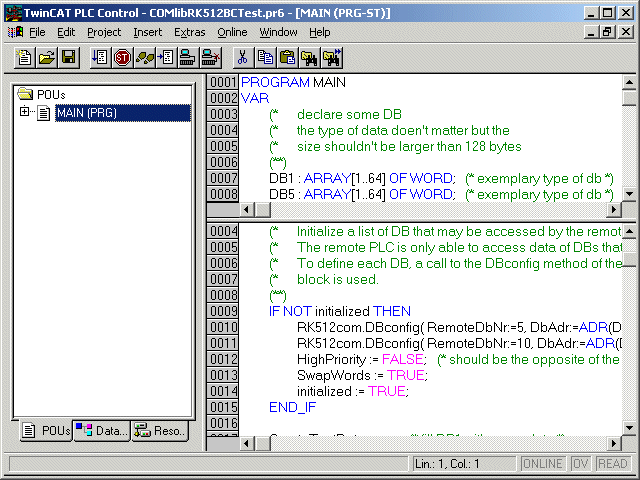The width and height of the screenshot is (640, 480).
Task: Click declaration vertical scrollbar thumb
Action: tap(629, 98)
